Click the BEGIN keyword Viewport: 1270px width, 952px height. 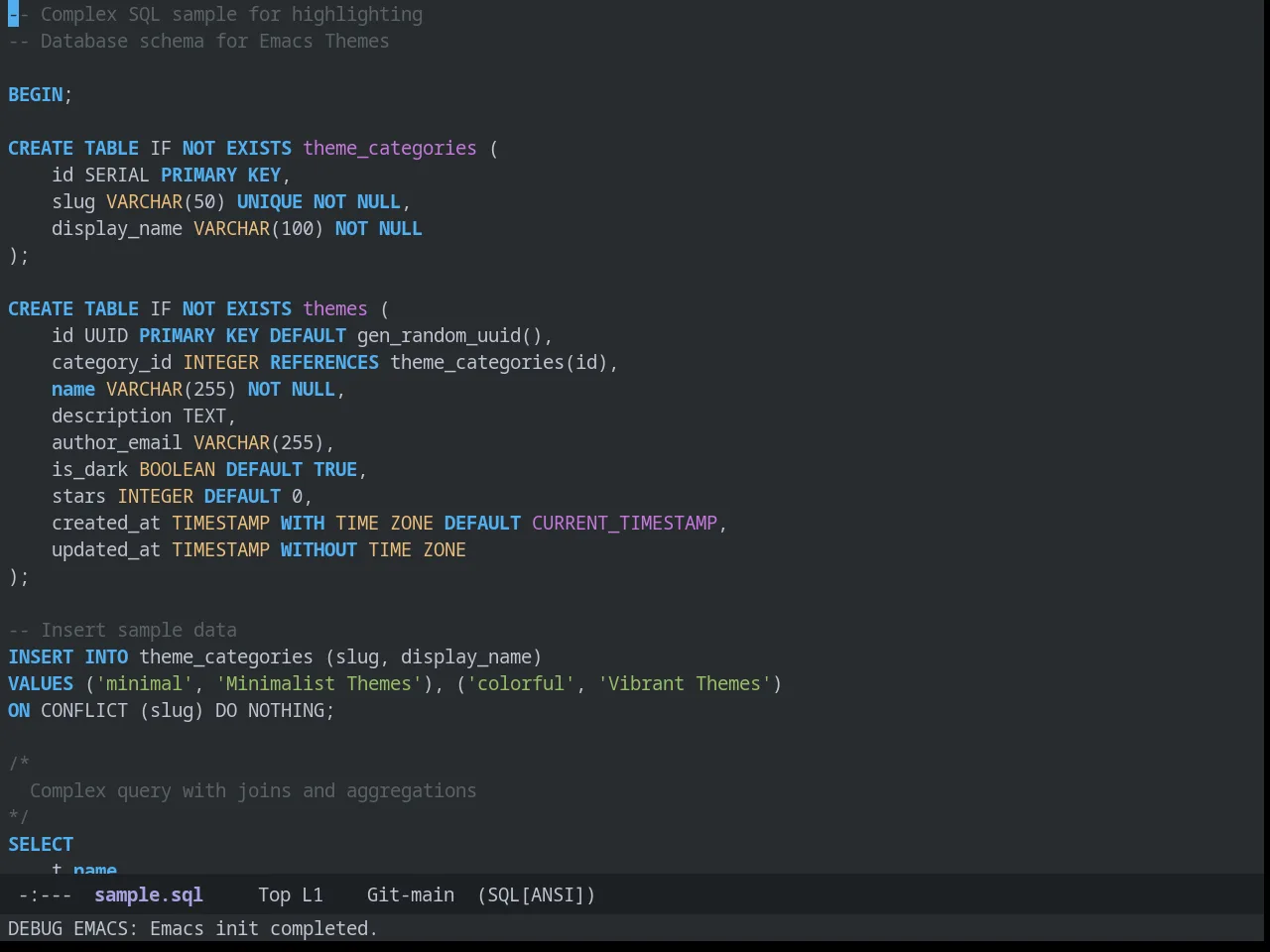tap(36, 94)
